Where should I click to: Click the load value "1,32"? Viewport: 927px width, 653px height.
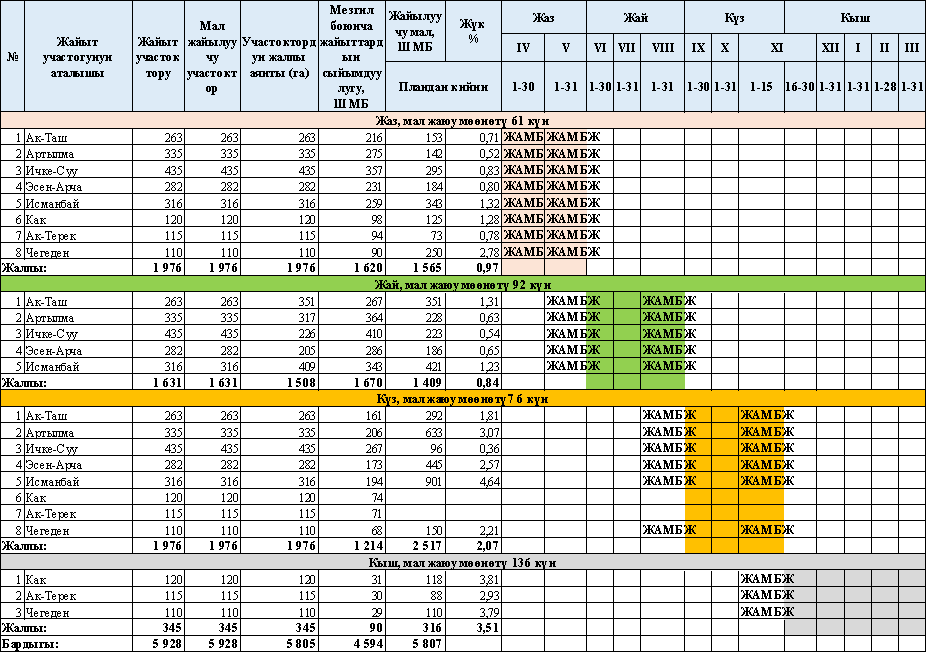(473, 203)
